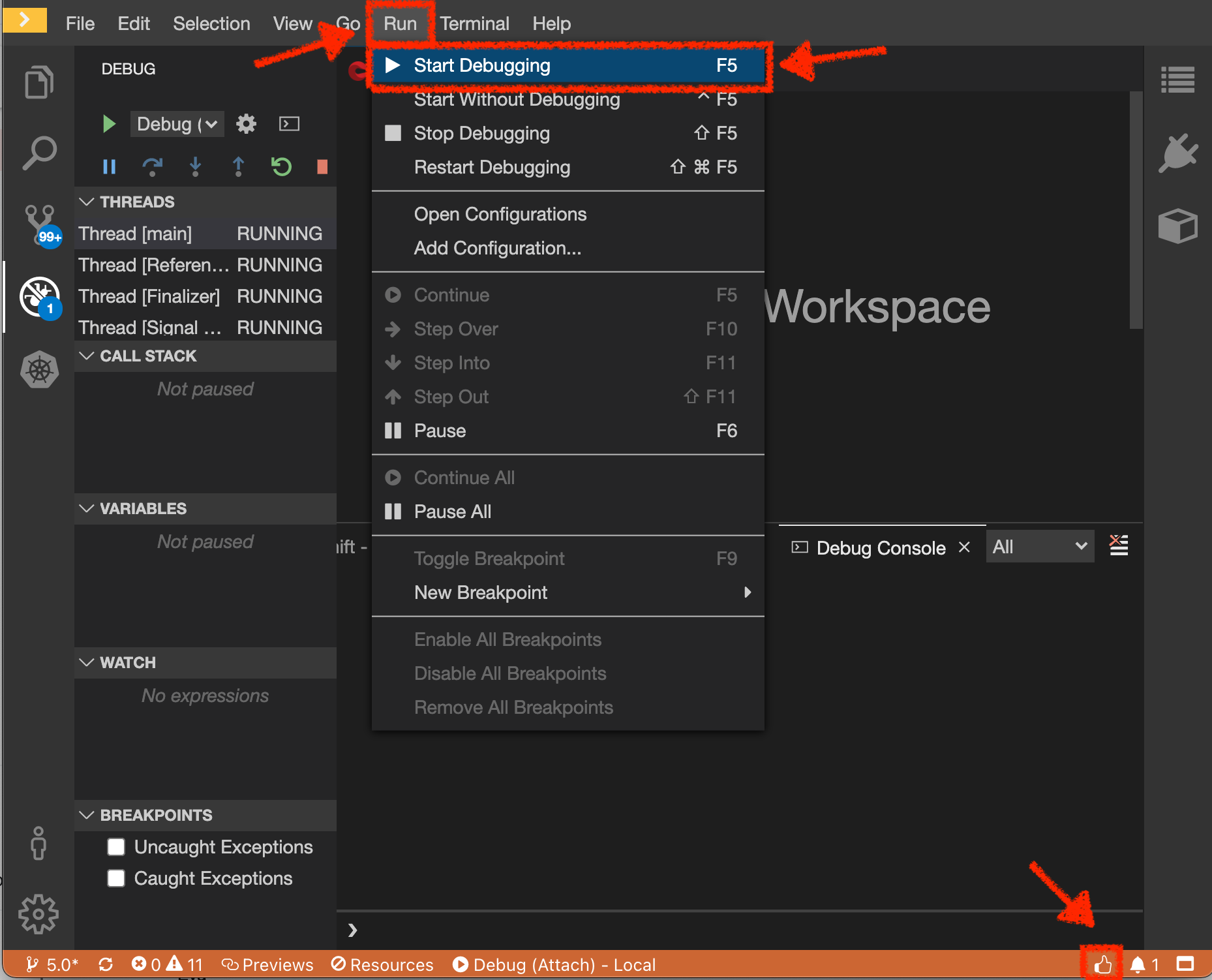The image size is (1212, 980).
Task: Click Resources in the status bar
Action: pos(382,964)
